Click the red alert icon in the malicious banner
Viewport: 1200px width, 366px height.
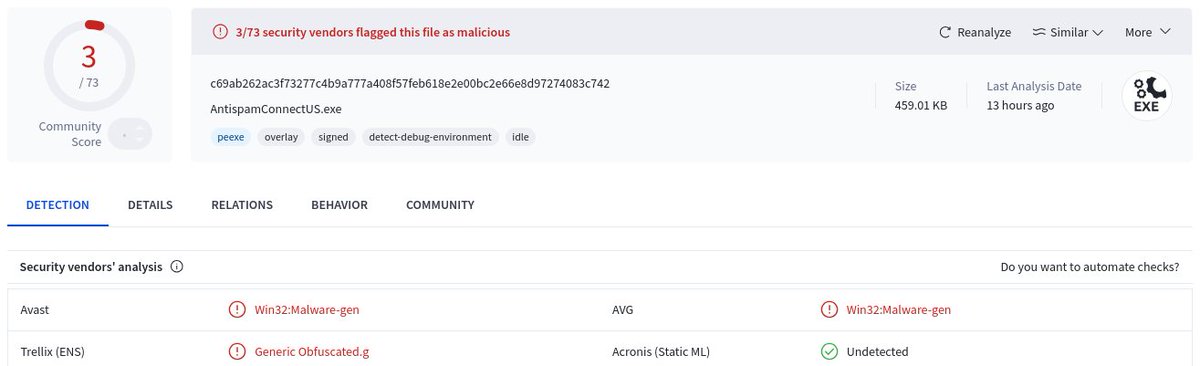click(220, 32)
